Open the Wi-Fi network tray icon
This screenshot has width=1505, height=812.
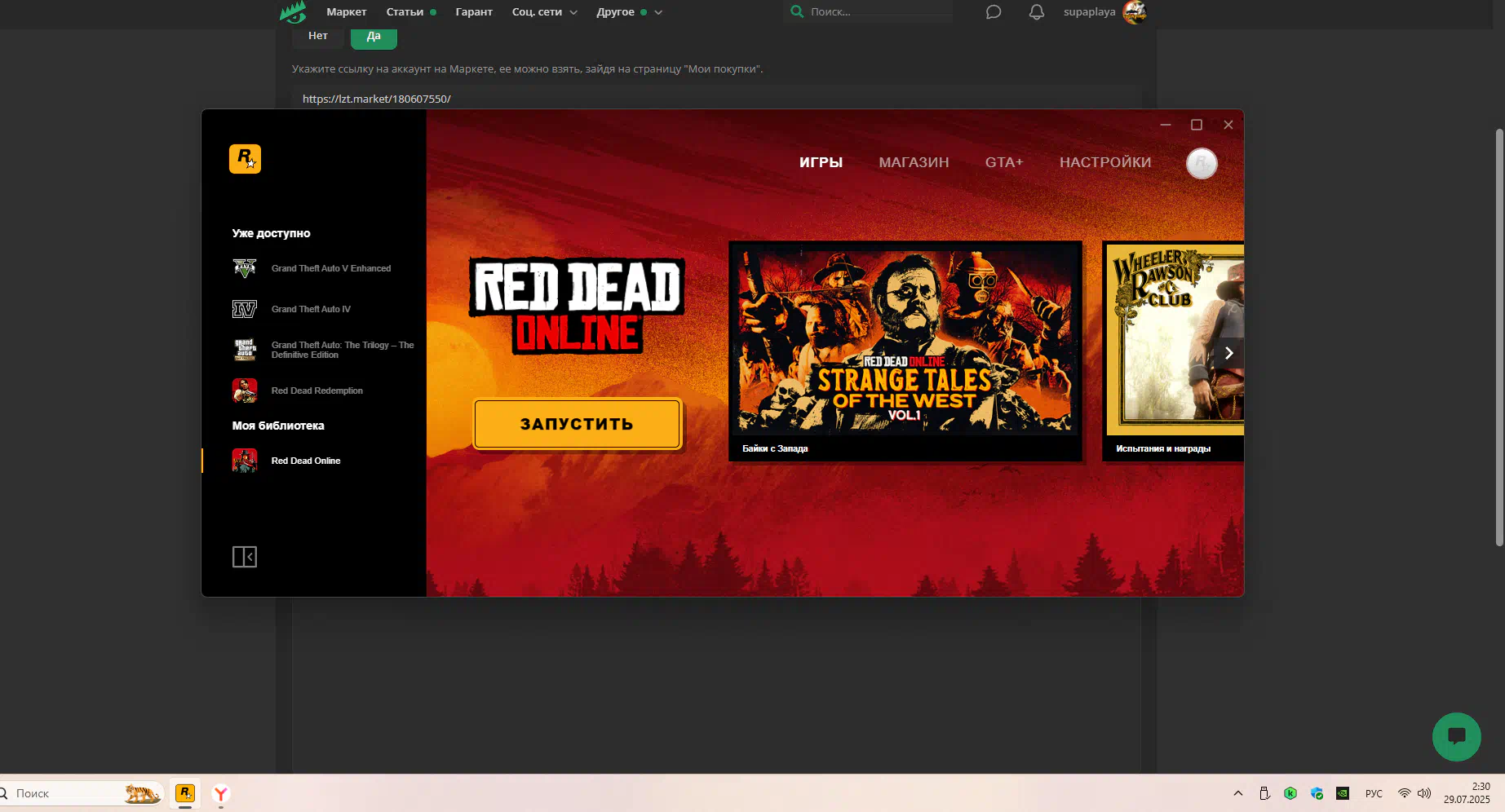pyautogui.click(x=1404, y=793)
